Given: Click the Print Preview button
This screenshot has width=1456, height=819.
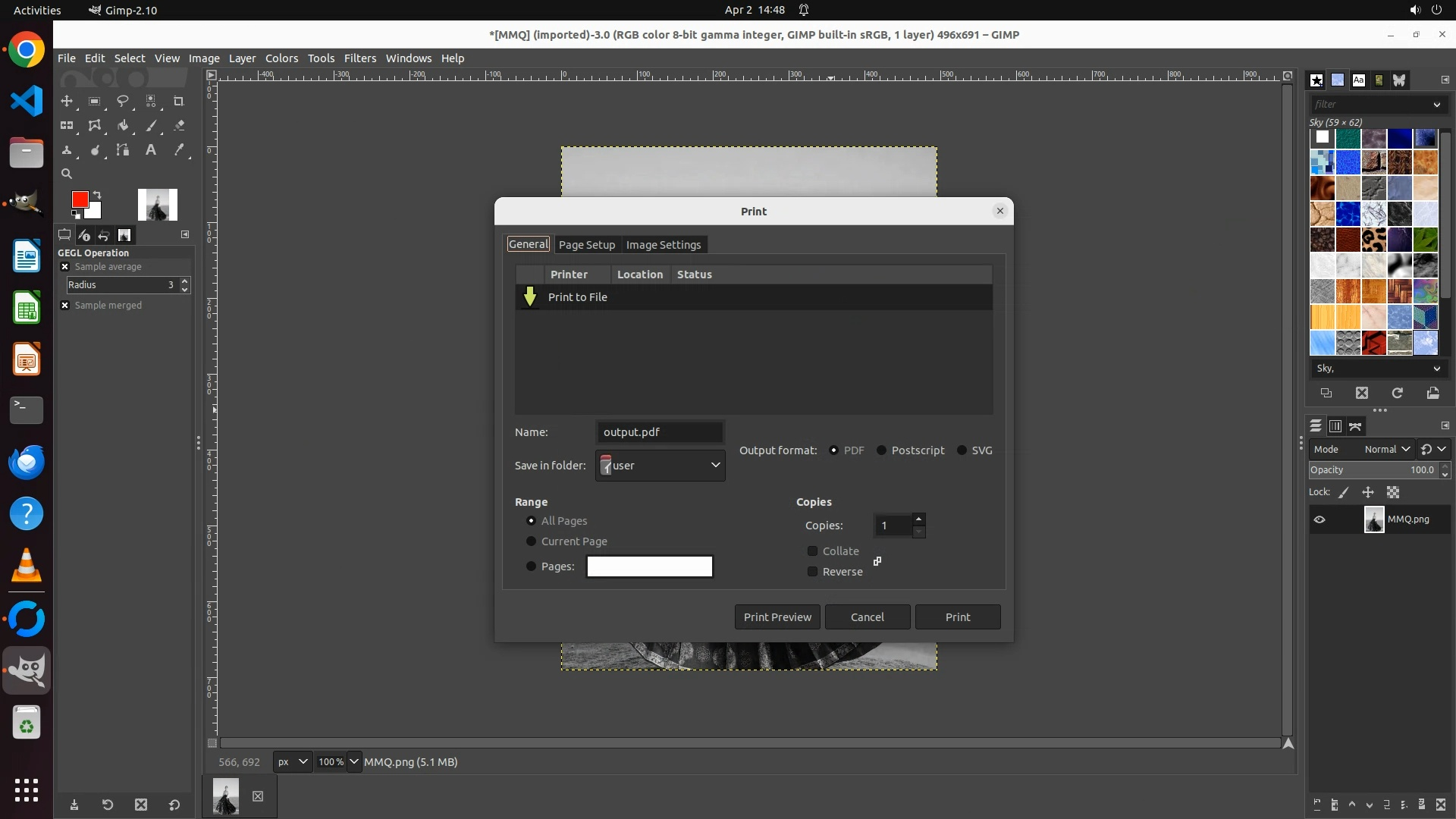Looking at the screenshot, I should point(777,617).
